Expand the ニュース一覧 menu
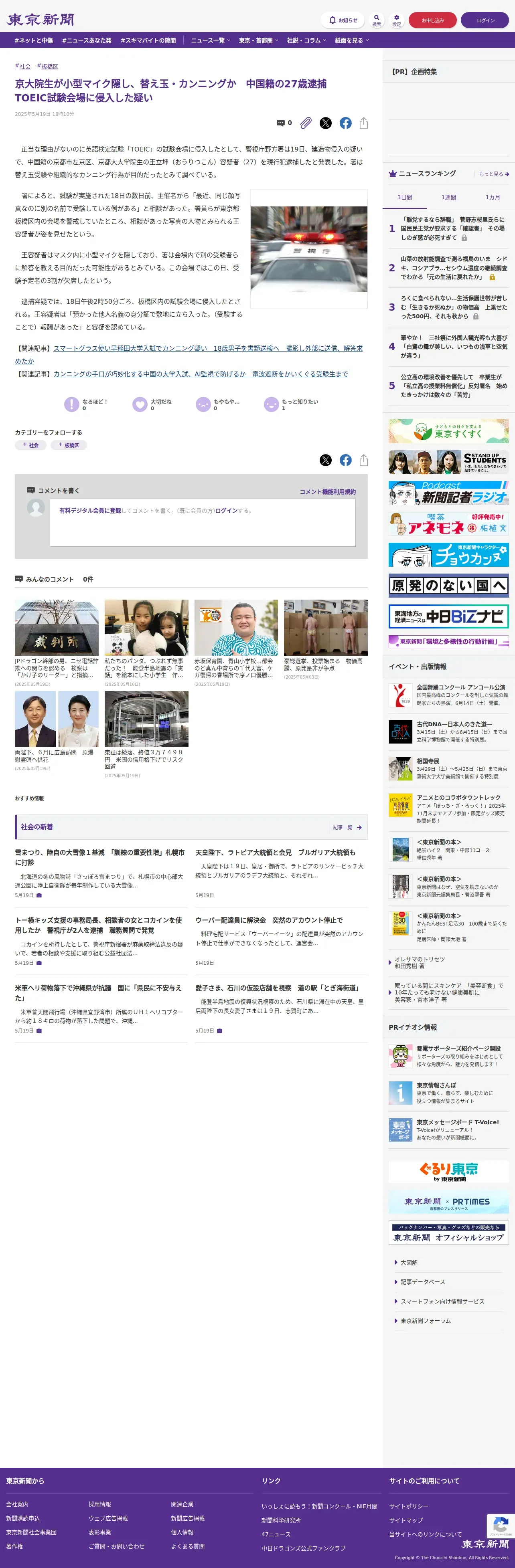 tap(211, 40)
